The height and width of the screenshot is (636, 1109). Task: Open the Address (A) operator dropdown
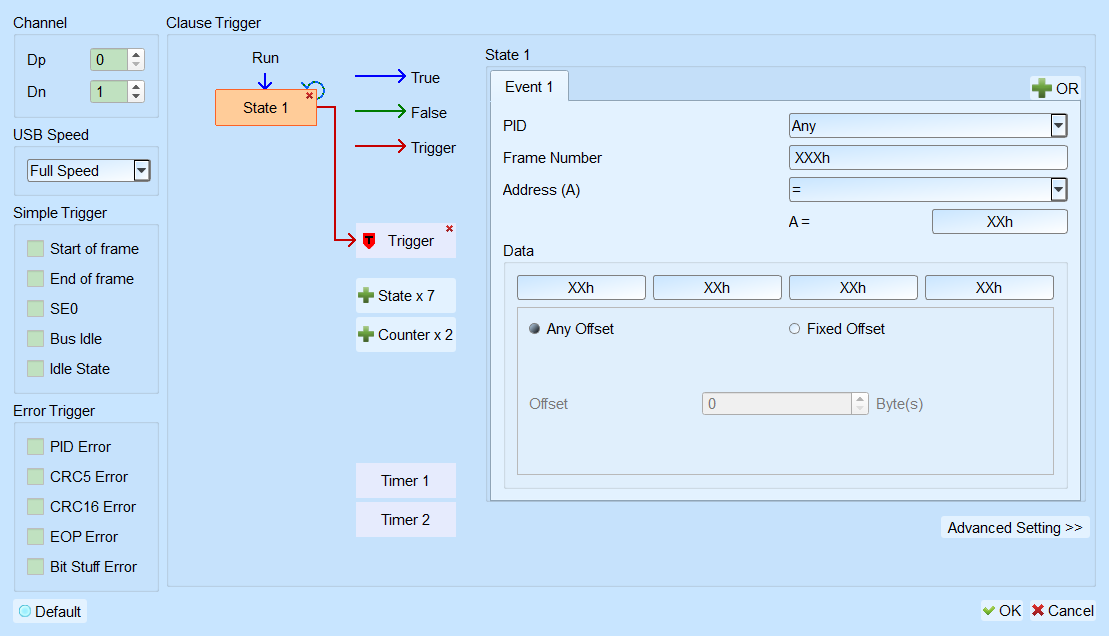(1058, 190)
